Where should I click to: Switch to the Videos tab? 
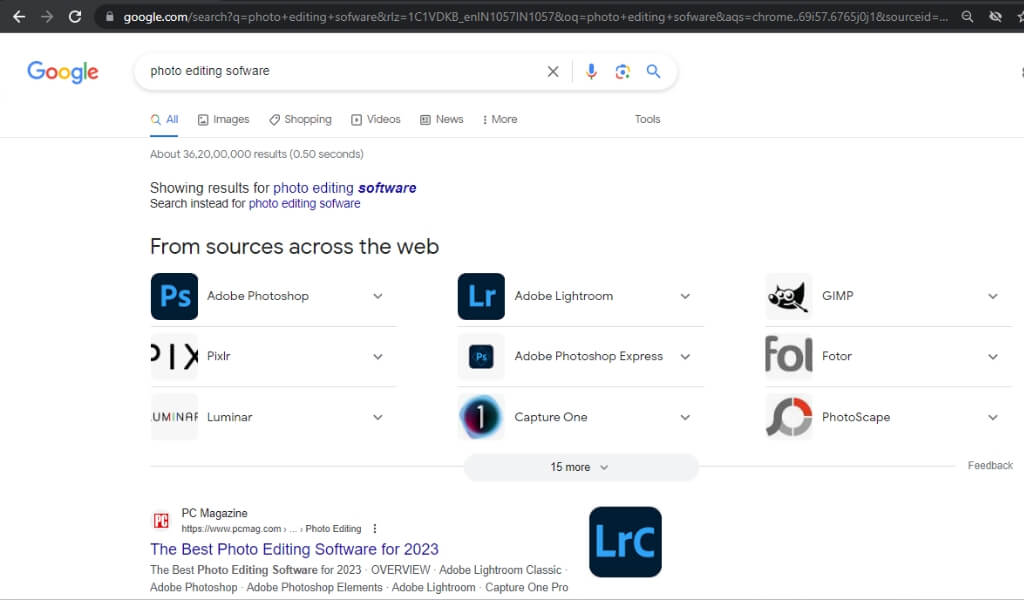coord(376,119)
